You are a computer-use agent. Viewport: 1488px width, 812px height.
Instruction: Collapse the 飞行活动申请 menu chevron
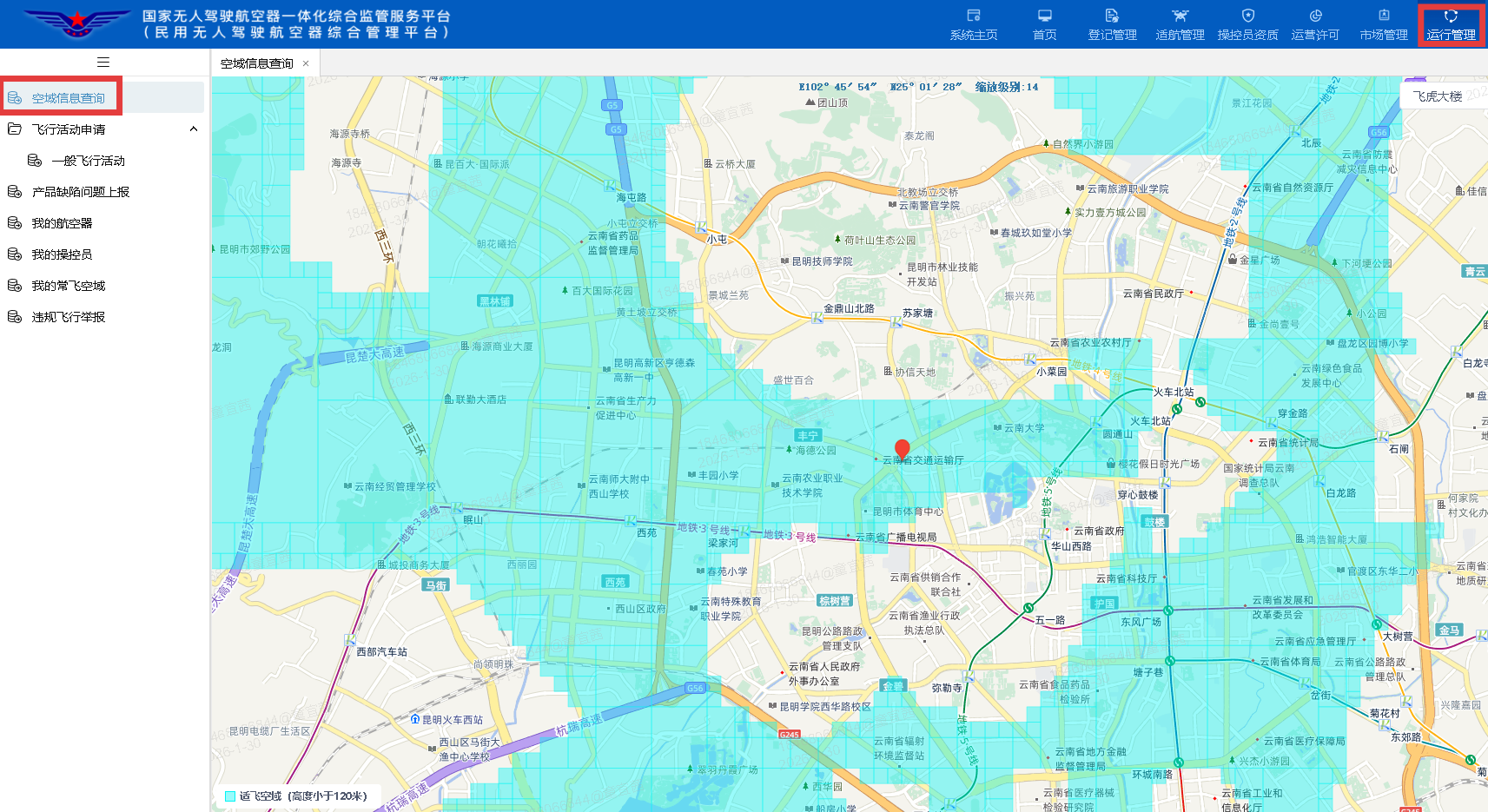point(194,129)
